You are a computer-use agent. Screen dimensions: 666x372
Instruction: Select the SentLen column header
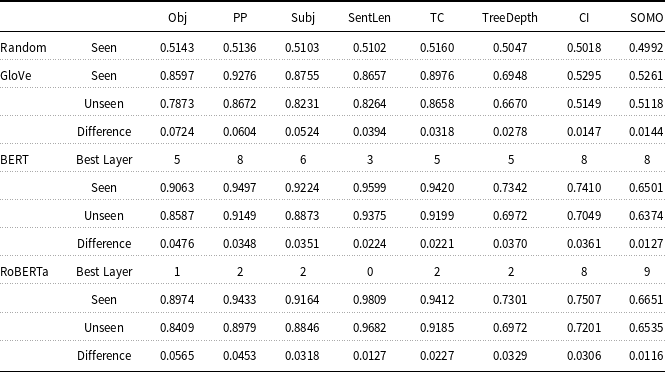coord(369,18)
